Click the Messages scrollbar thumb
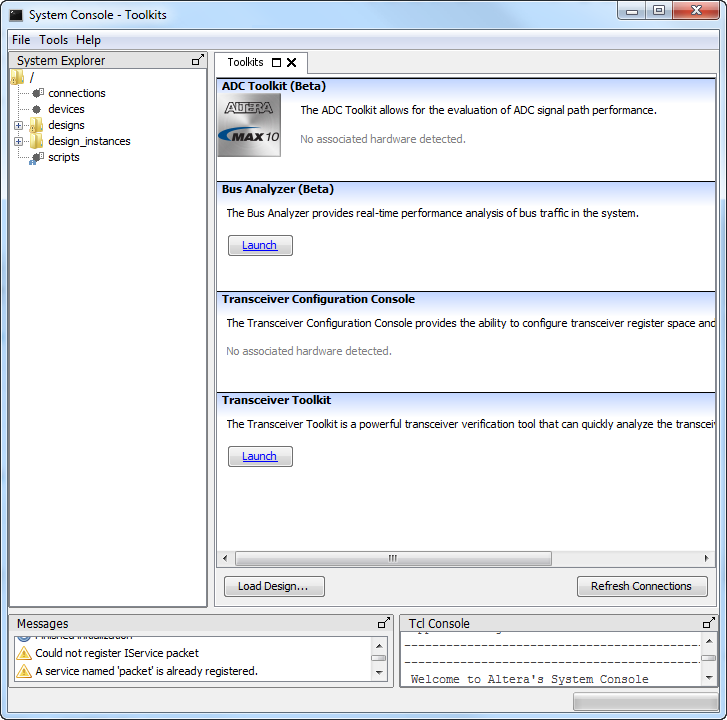 coord(379,658)
